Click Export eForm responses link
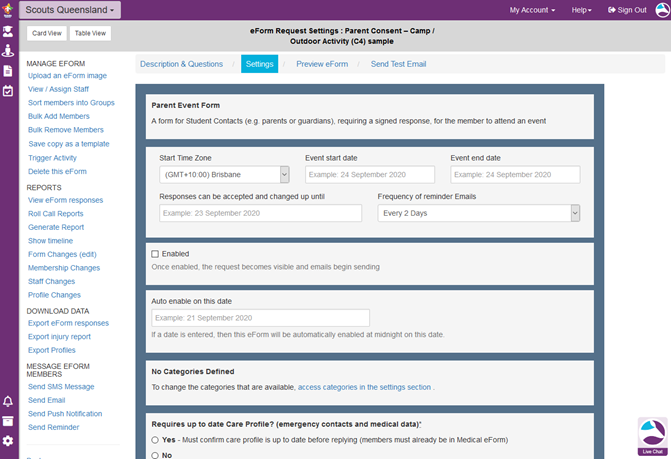This screenshot has height=459, width=671. 68,323
